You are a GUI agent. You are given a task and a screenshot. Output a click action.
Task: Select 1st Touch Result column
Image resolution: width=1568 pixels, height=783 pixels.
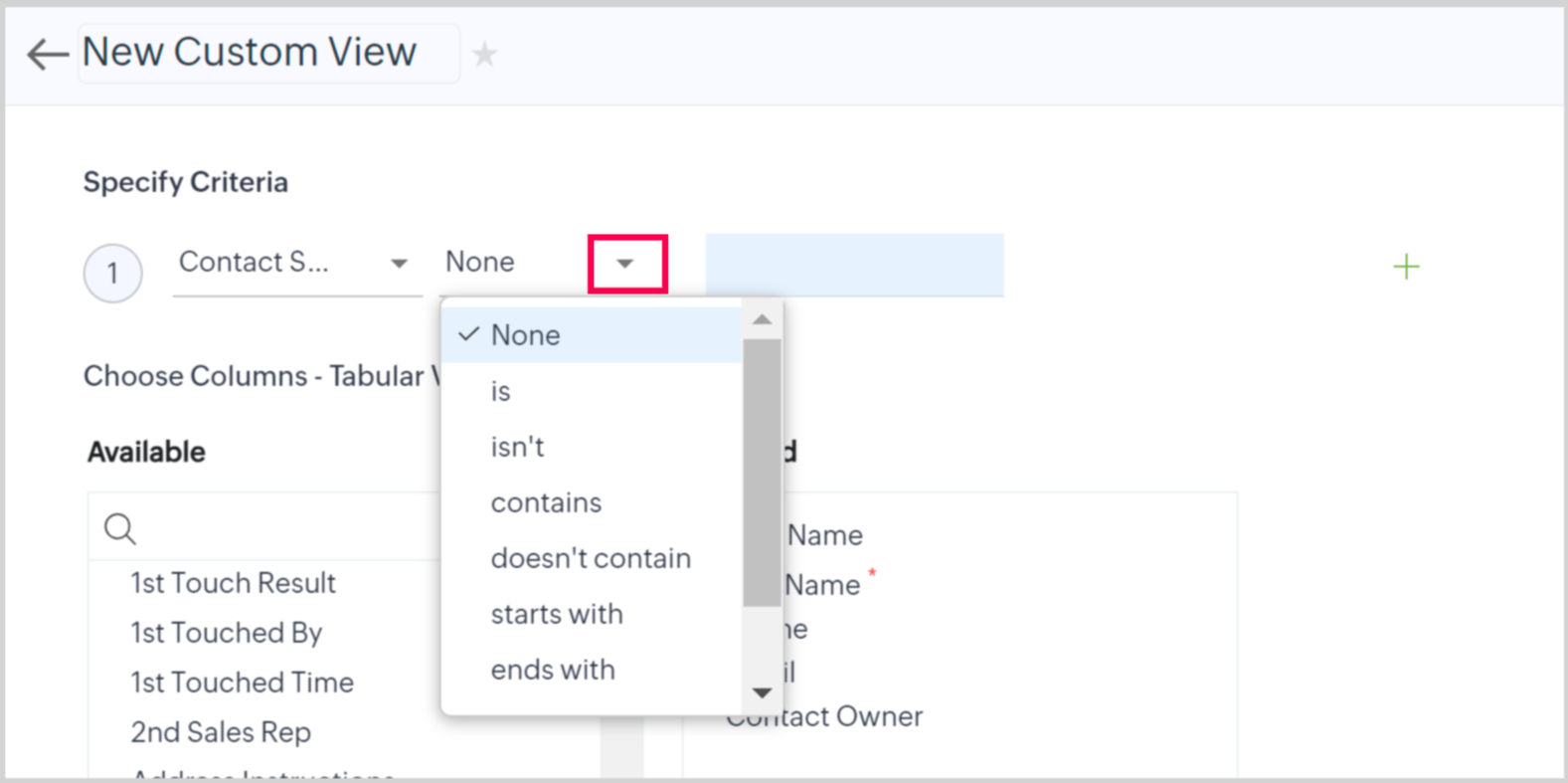click(x=233, y=583)
